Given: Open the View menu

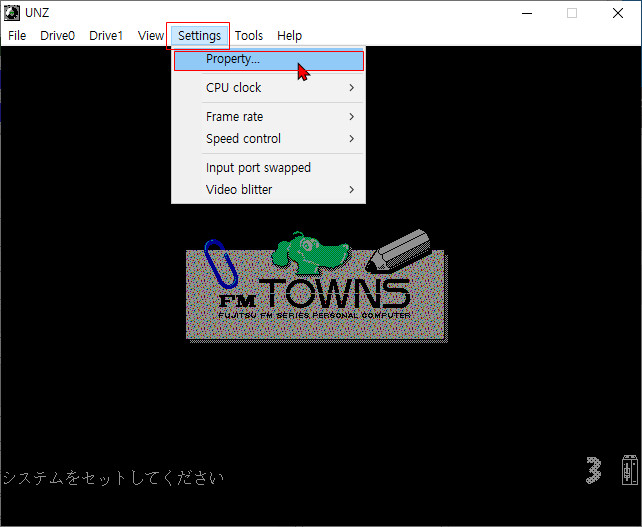Looking at the screenshot, I should 151,36.
